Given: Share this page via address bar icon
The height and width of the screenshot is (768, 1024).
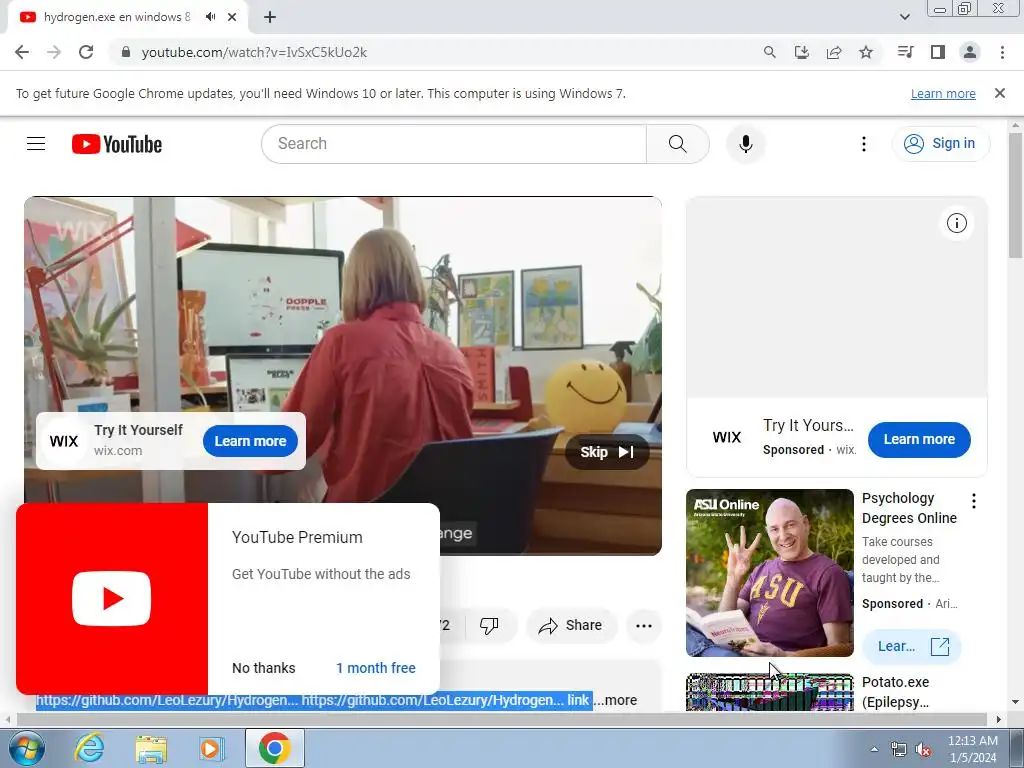Looking at the screenshot, I should 834,52.
